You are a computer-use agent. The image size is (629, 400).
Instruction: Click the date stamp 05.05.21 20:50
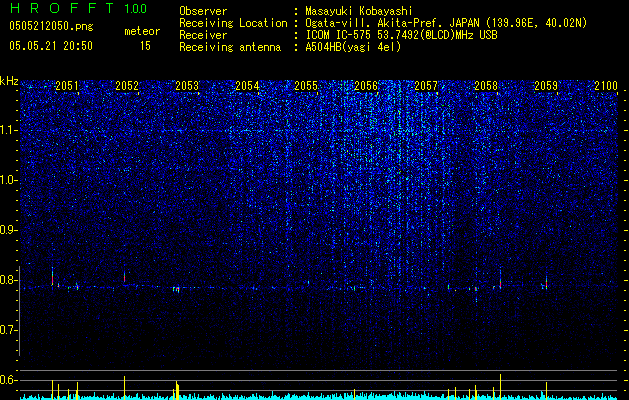click(51, 46)
